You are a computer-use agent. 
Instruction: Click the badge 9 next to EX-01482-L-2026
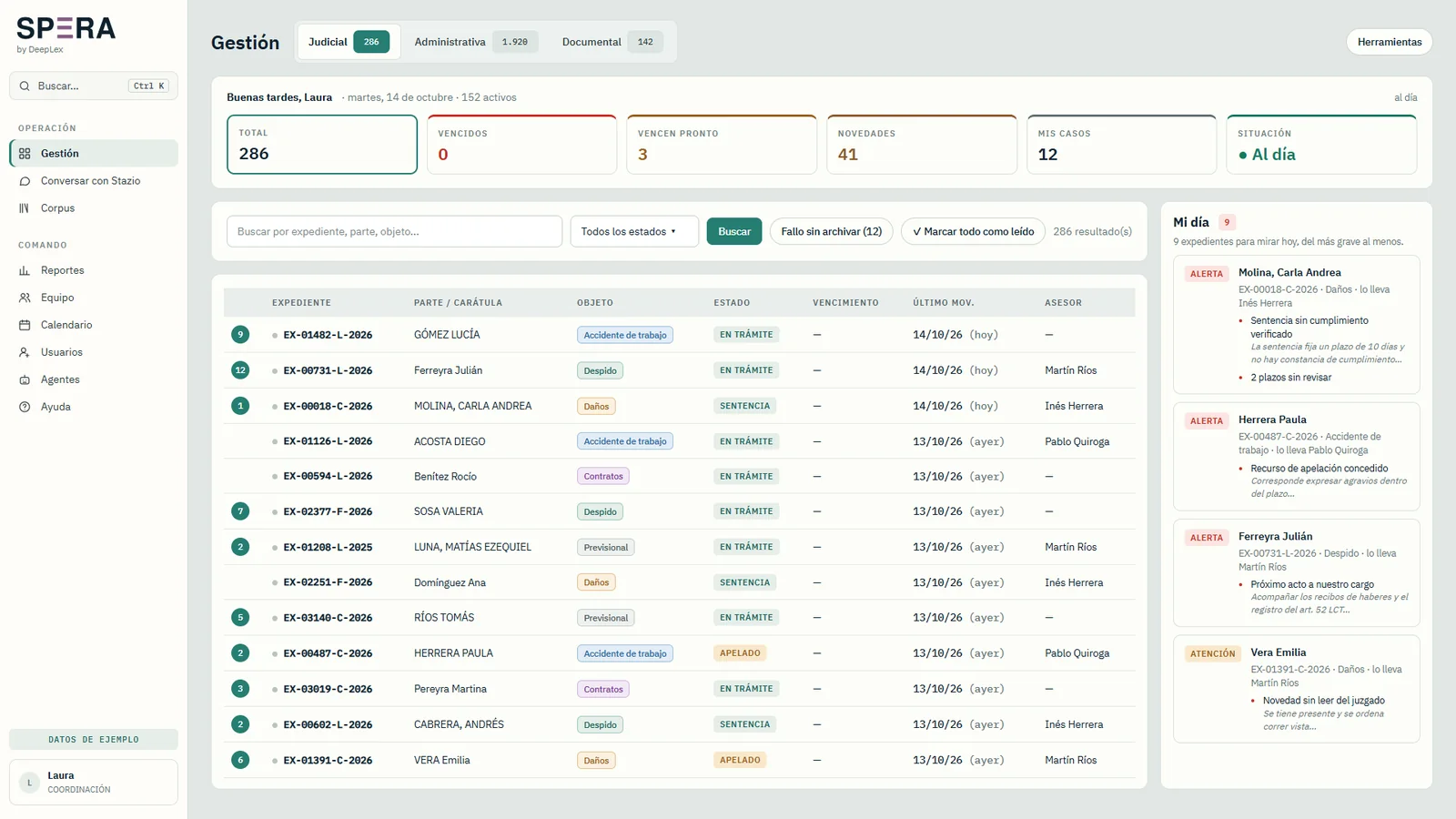click(x=240, y=335)
